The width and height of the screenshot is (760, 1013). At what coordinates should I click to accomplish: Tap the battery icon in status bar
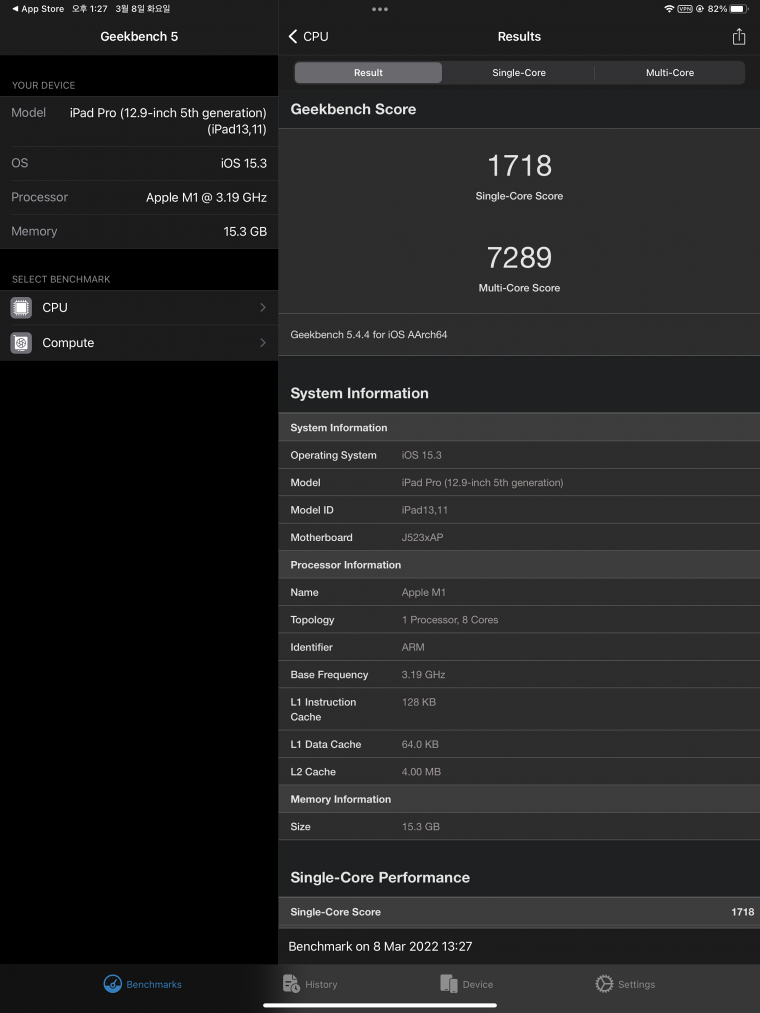pos(740,9)
